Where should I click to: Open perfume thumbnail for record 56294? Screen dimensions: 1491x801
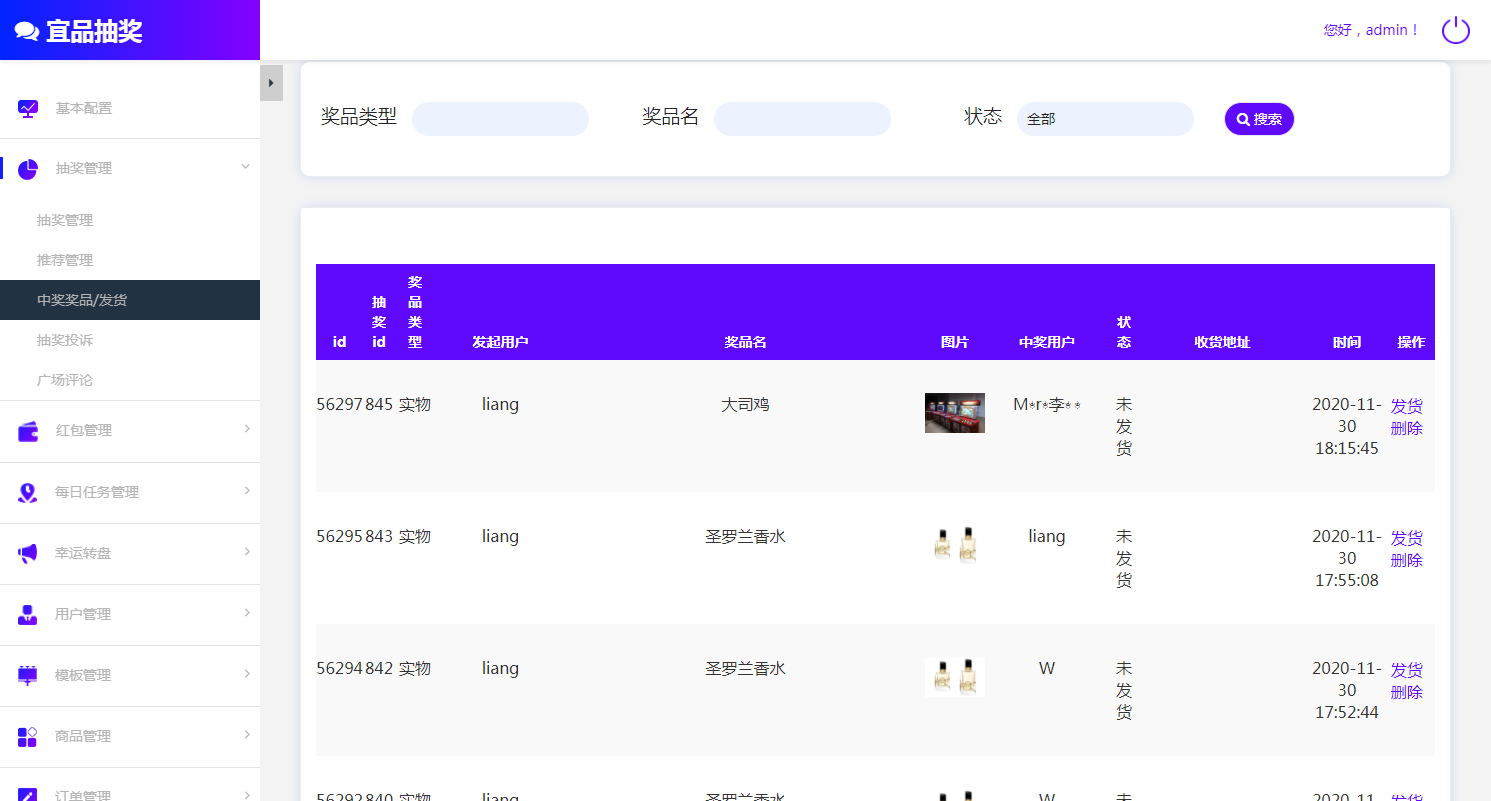pyautogui.click(x=955, y=677)
